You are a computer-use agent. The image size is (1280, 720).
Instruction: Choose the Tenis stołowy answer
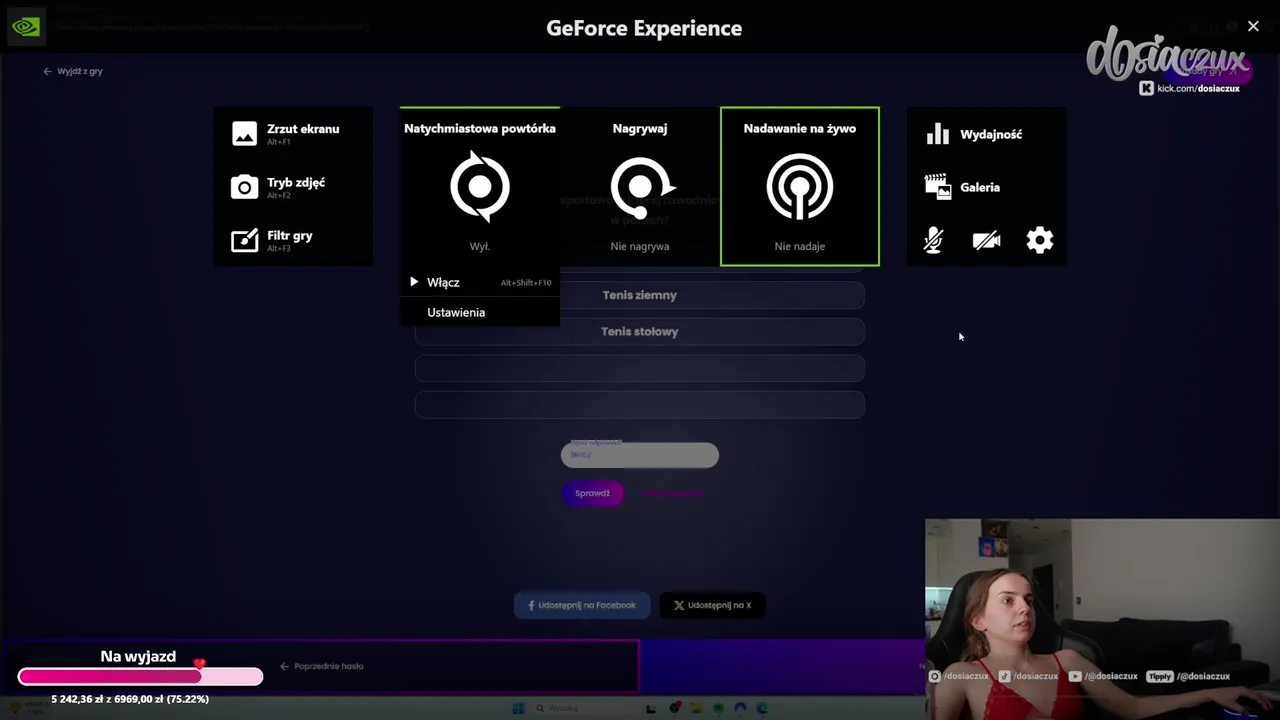coord(640,331)
